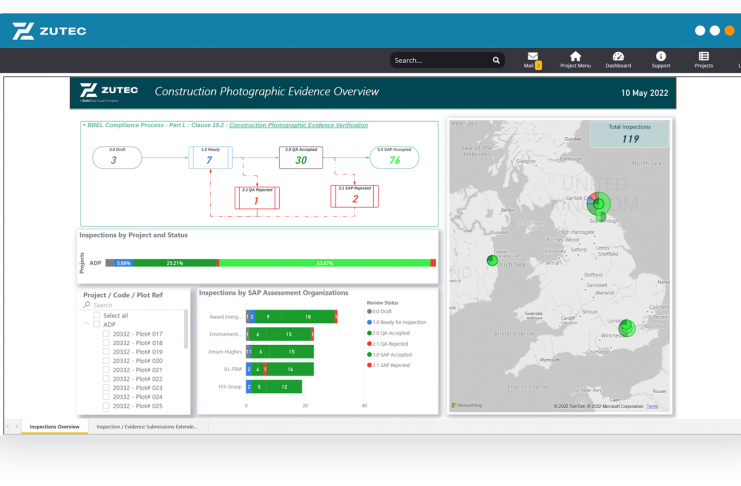Click the next report page arrow
The image size is (741, 486).
[17, 426]
